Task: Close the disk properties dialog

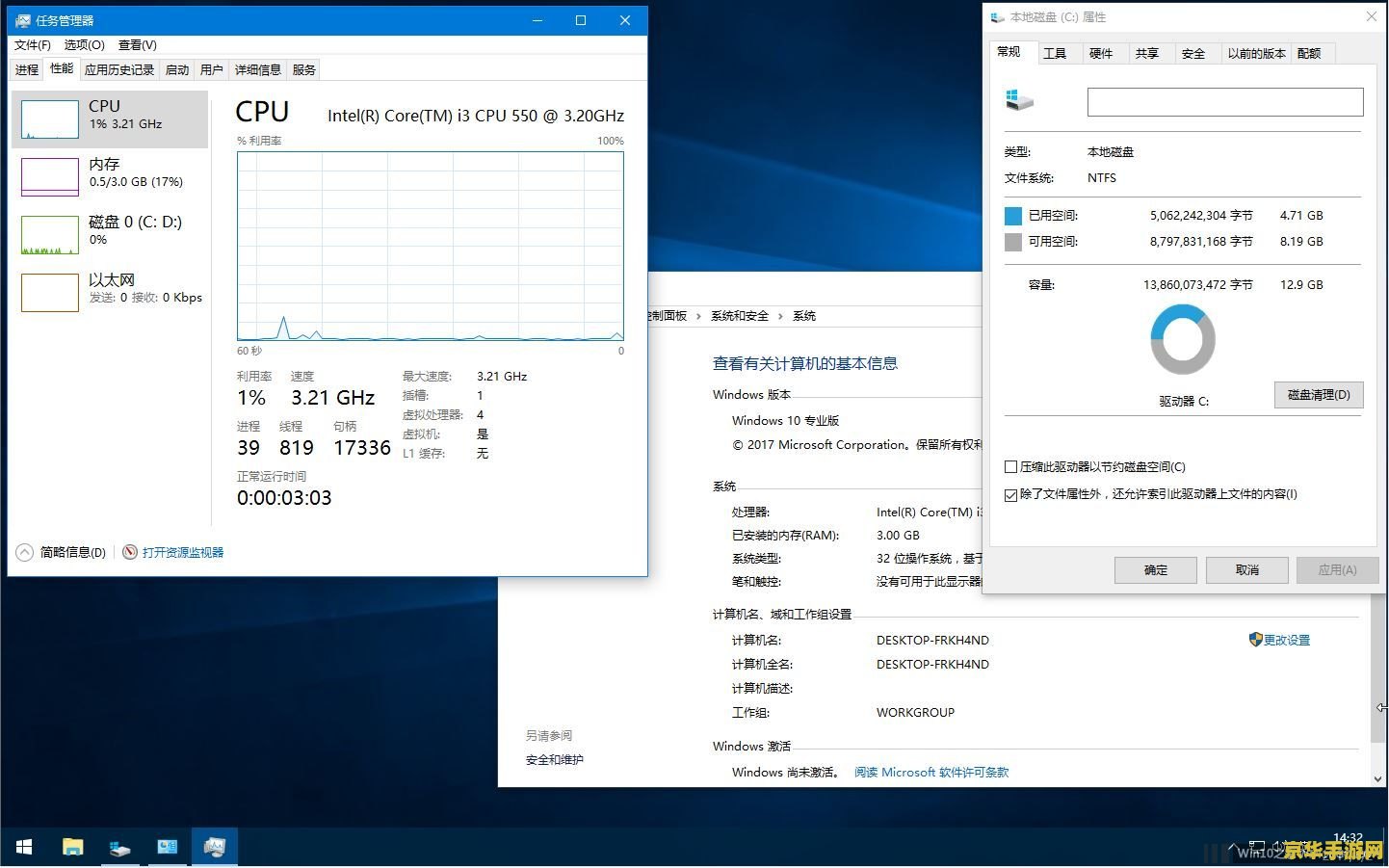Action: point(1372,16)
